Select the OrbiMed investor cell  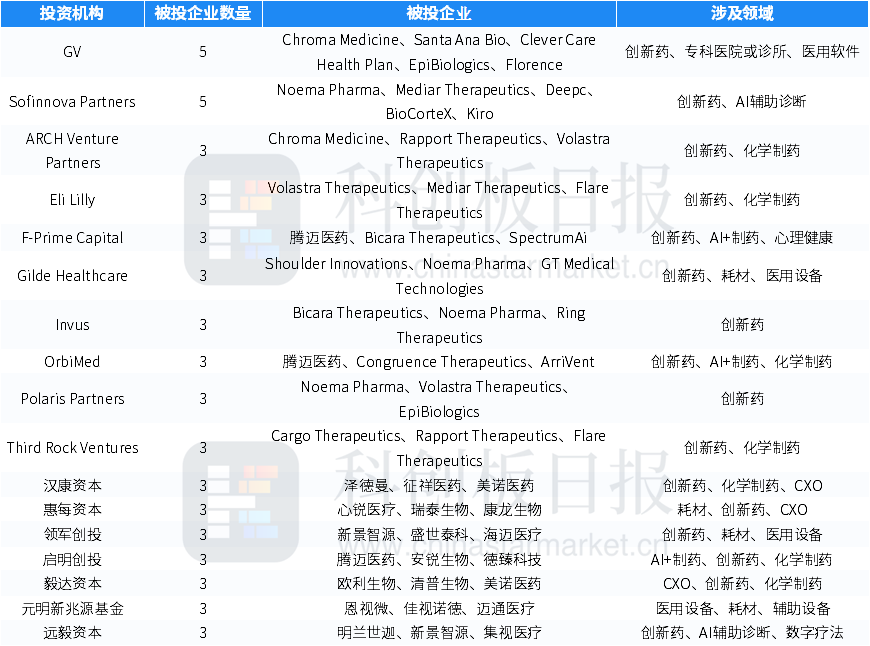click(72, 362)
